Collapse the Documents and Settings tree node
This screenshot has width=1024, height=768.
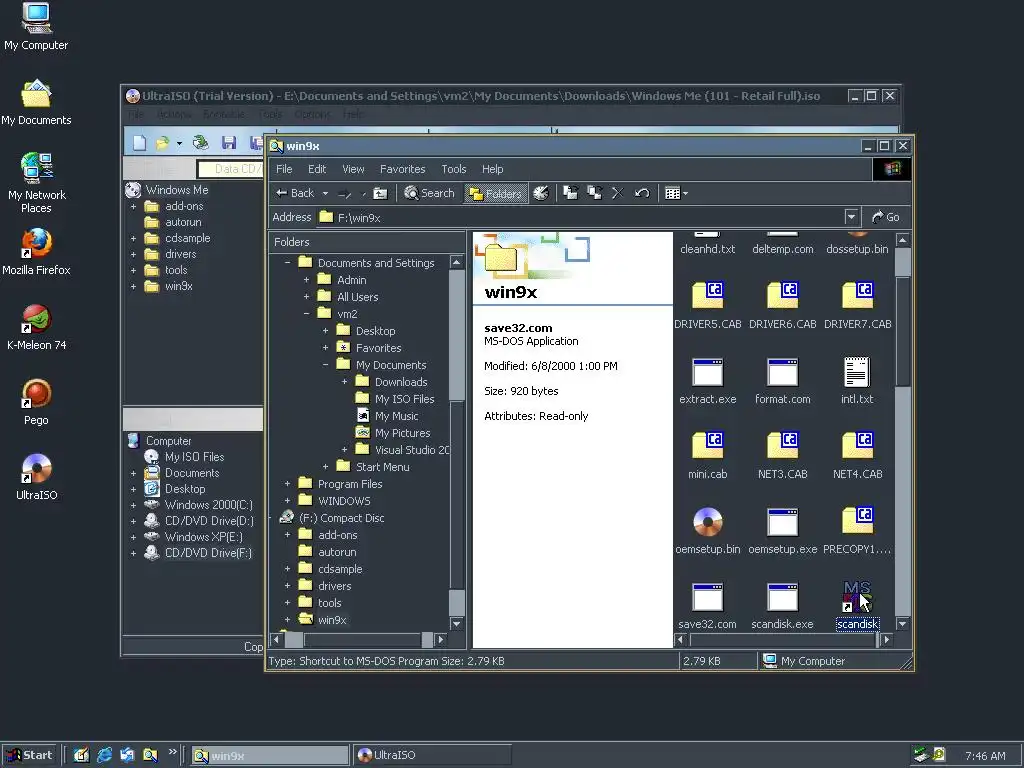point(287,263)
